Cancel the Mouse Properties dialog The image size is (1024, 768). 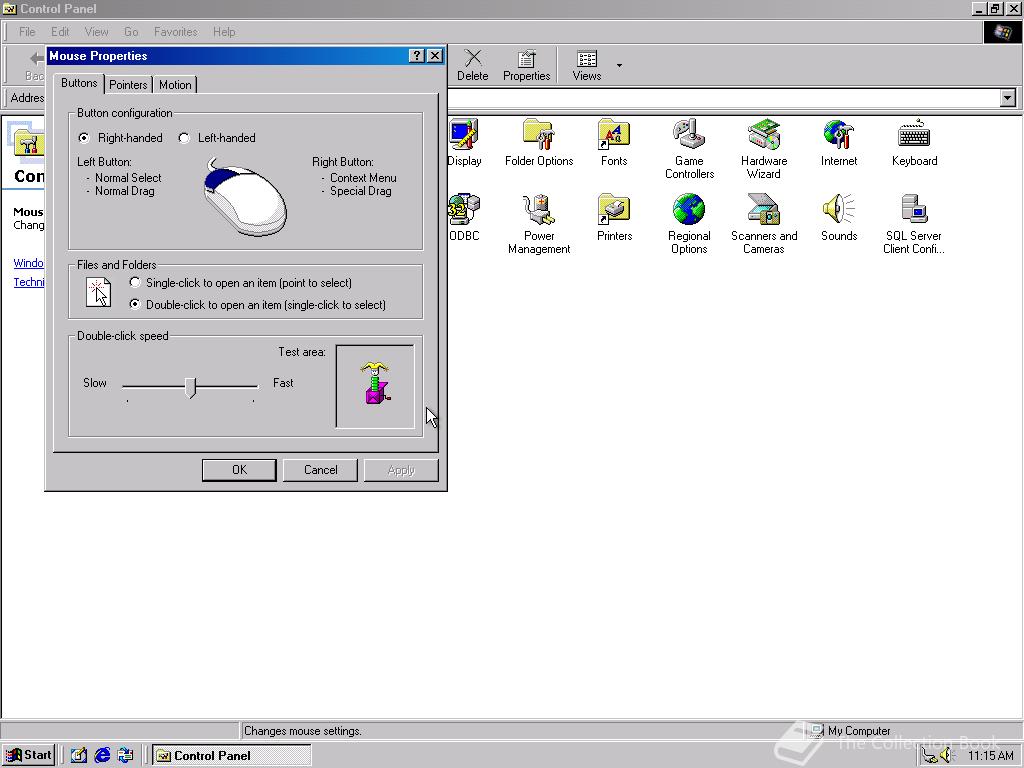click(x=320, y=470)
